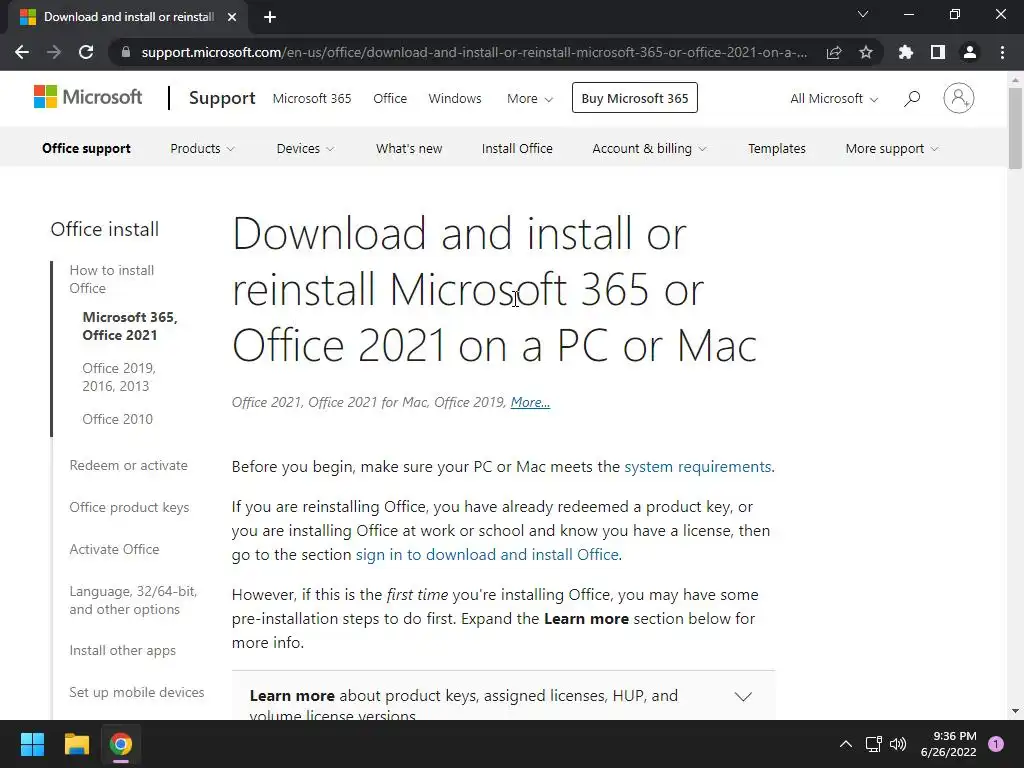Click the address bar URL field

click(474, 52)
